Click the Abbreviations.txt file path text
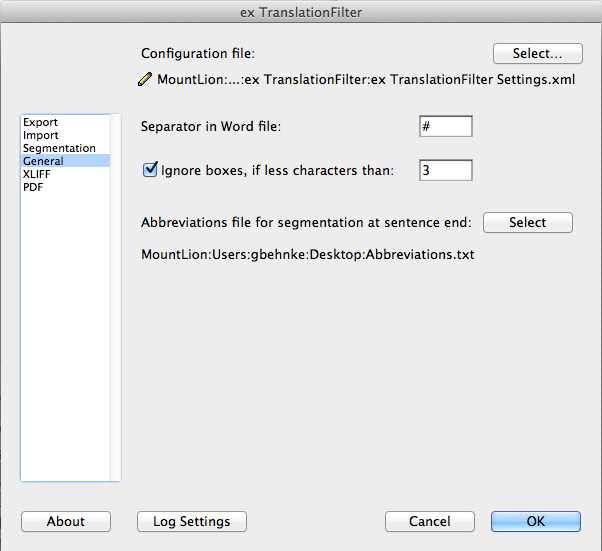Viewport: 602px width, 551px height. [x=308, y=255]
